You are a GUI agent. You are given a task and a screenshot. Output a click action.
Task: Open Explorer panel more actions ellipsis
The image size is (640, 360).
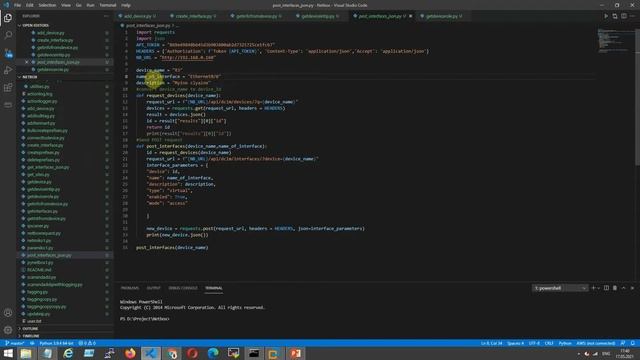(x=106, y=16)
